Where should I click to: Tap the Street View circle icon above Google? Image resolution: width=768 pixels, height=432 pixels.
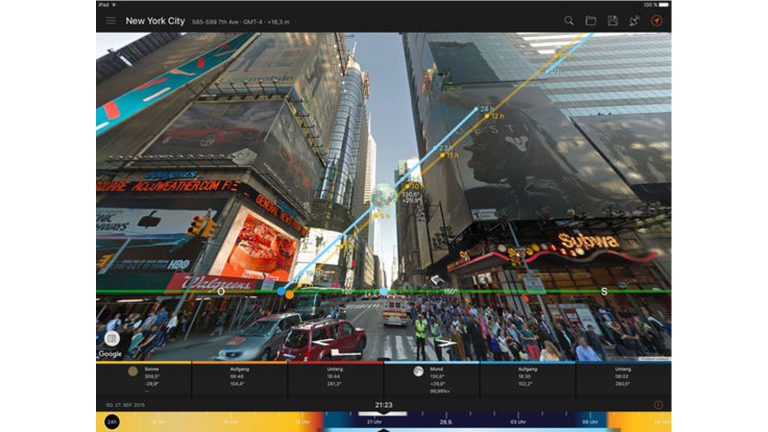[x=111, y=339]
